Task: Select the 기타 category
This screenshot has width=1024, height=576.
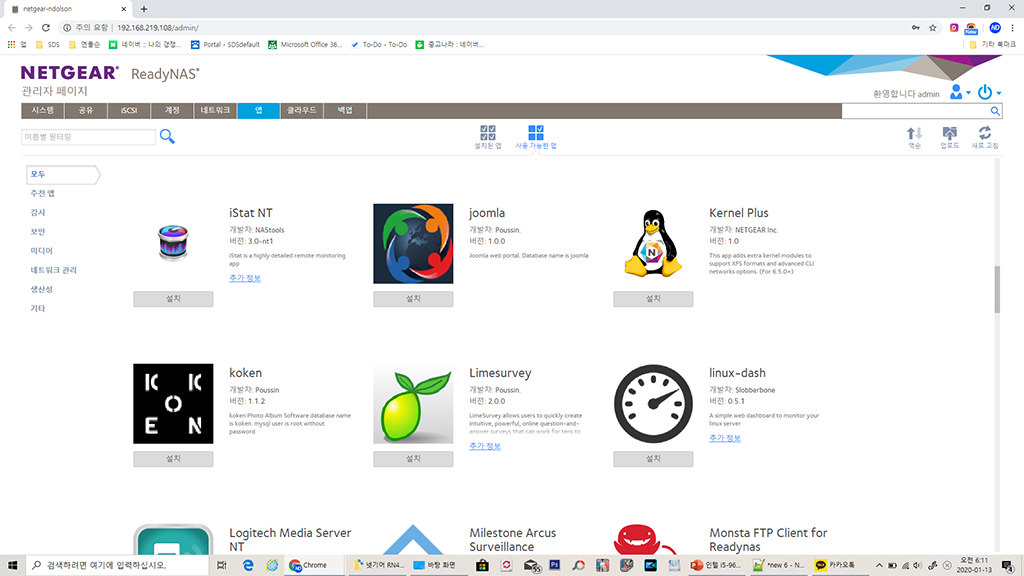Action: (x=38, y=308)
